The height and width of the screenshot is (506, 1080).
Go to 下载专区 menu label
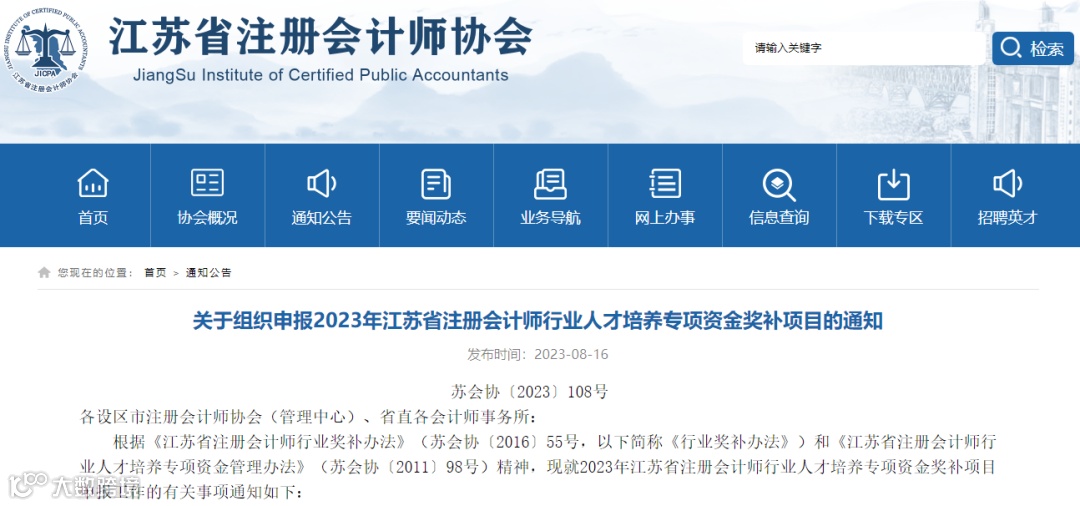tap(893, 218)
